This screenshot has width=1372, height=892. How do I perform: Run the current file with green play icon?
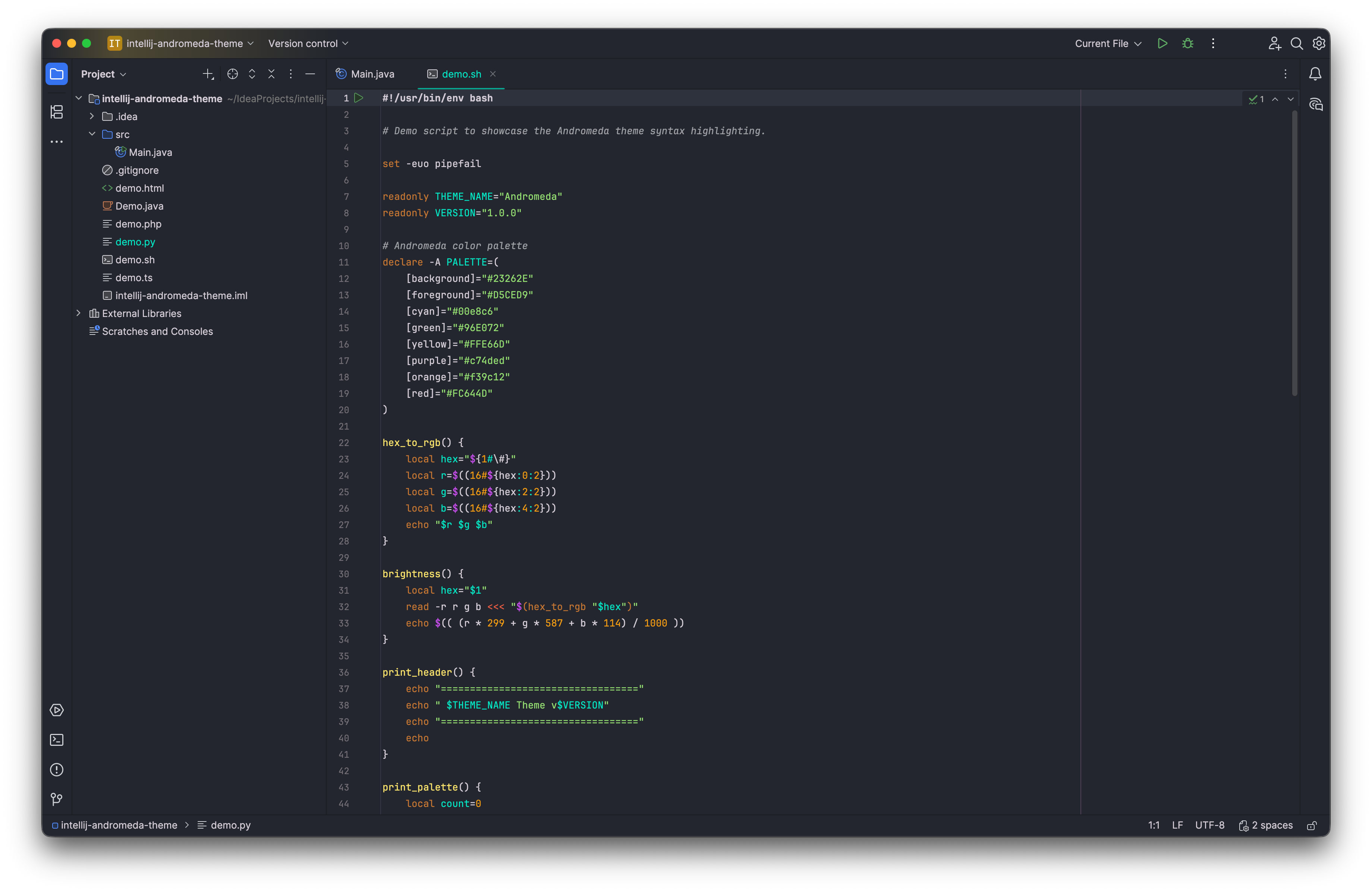click(x=1162, y=43)
